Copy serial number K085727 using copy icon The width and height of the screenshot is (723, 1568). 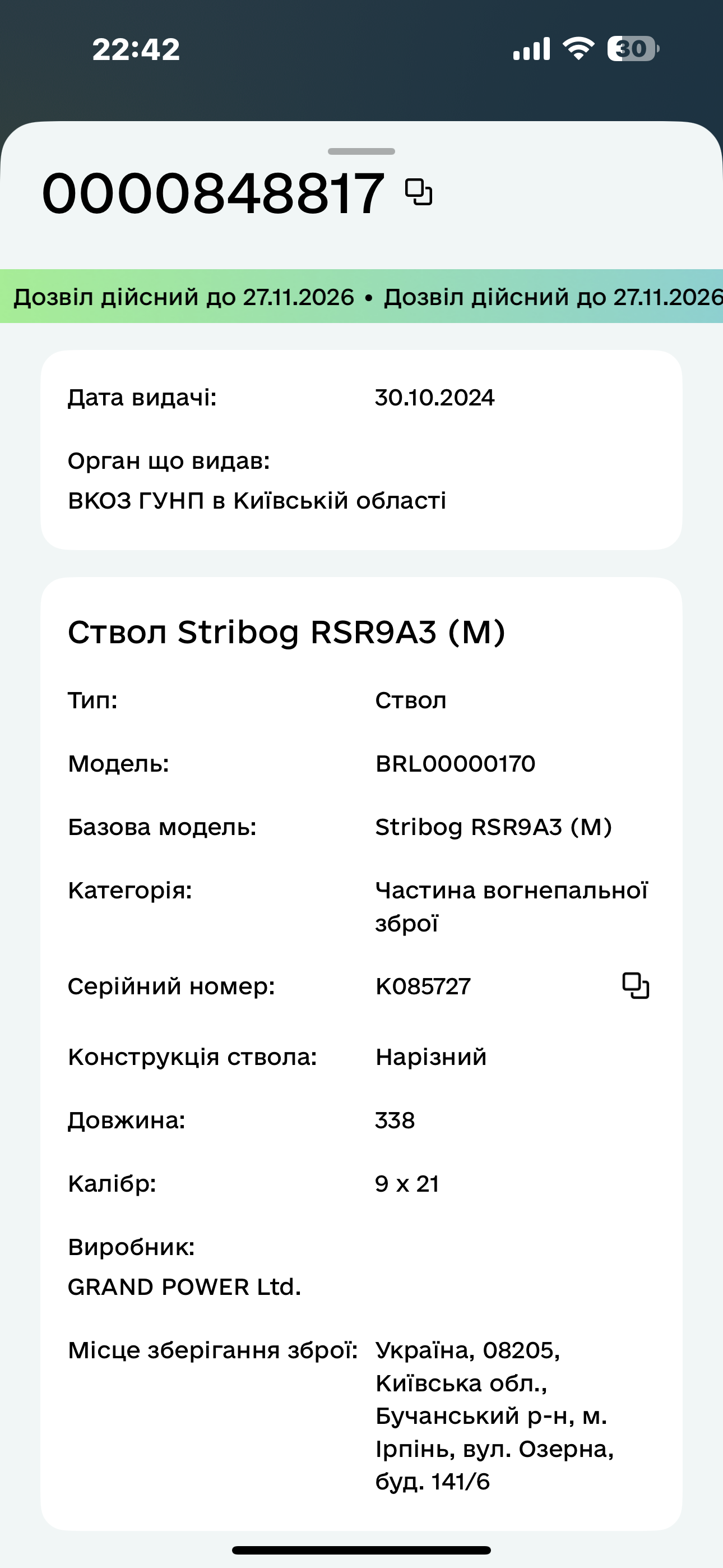pos(636,986)
